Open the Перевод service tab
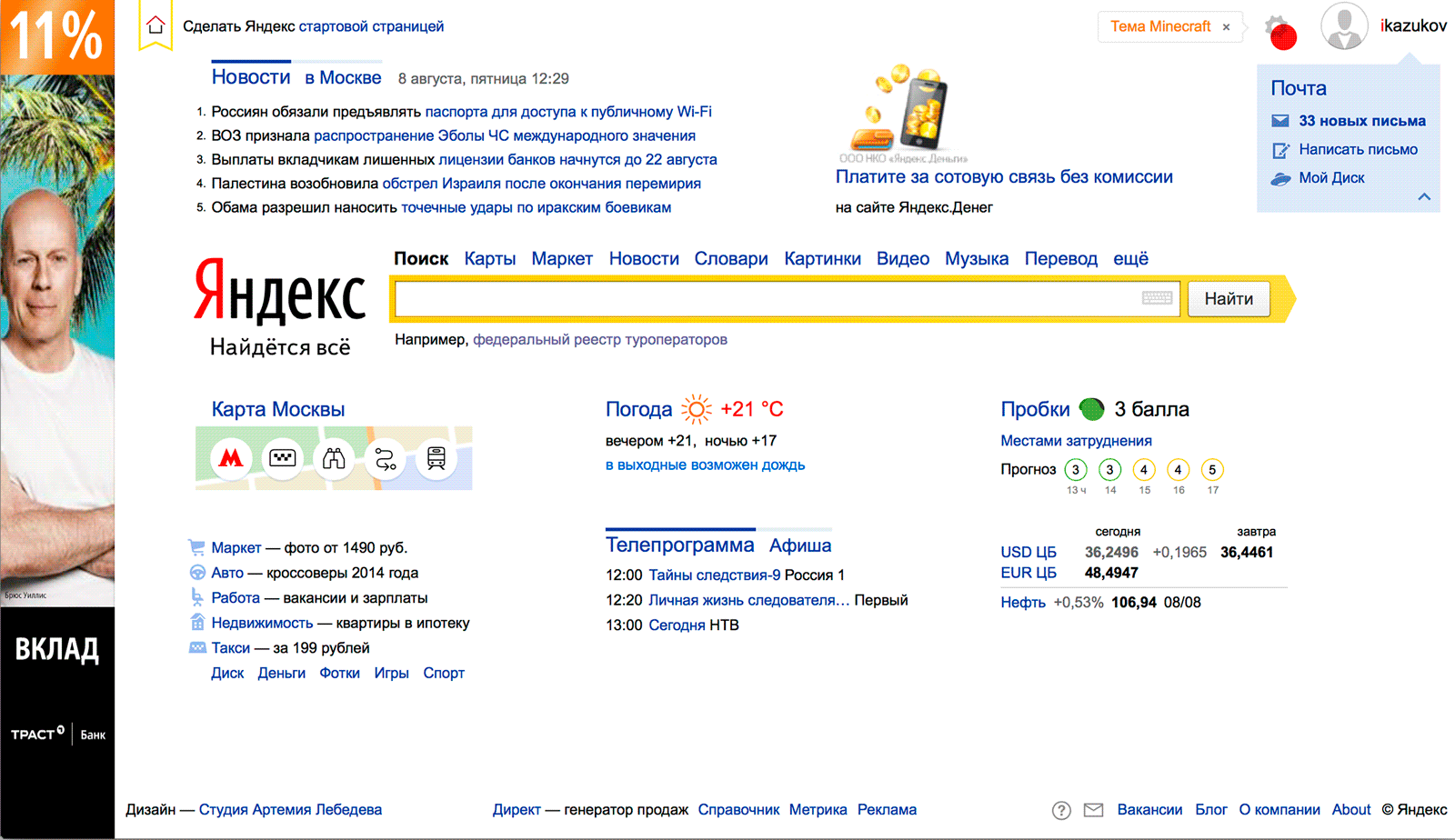1455x840 pixels. coord(1061,259)
